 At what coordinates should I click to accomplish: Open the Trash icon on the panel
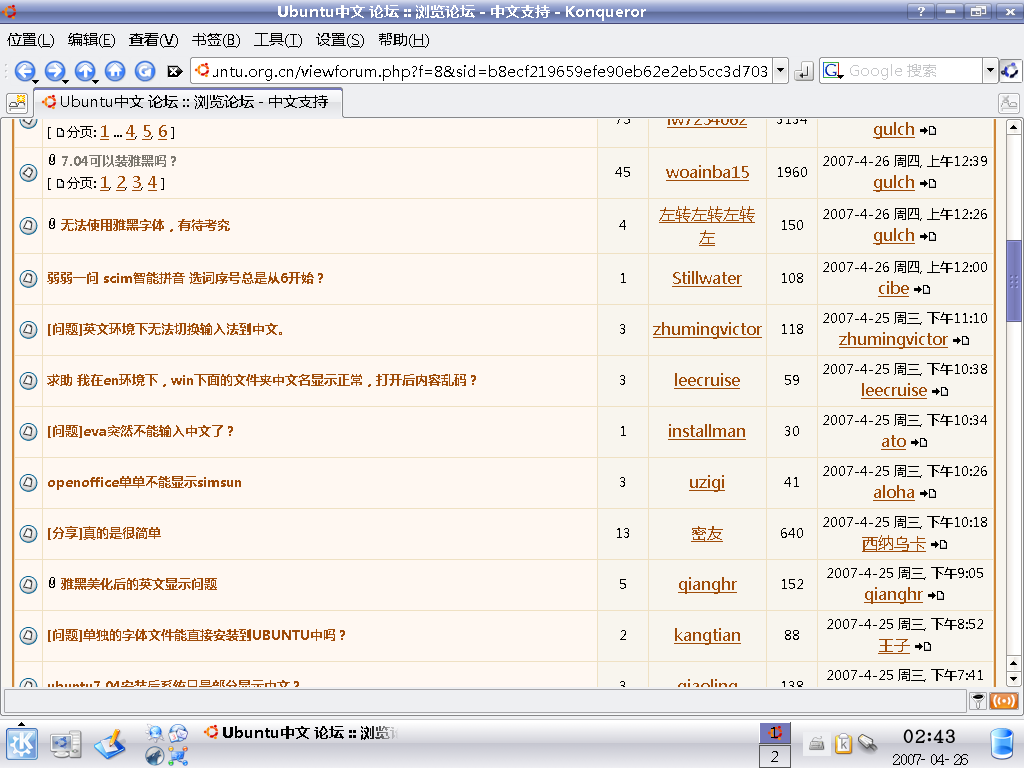click(1002, 744)
